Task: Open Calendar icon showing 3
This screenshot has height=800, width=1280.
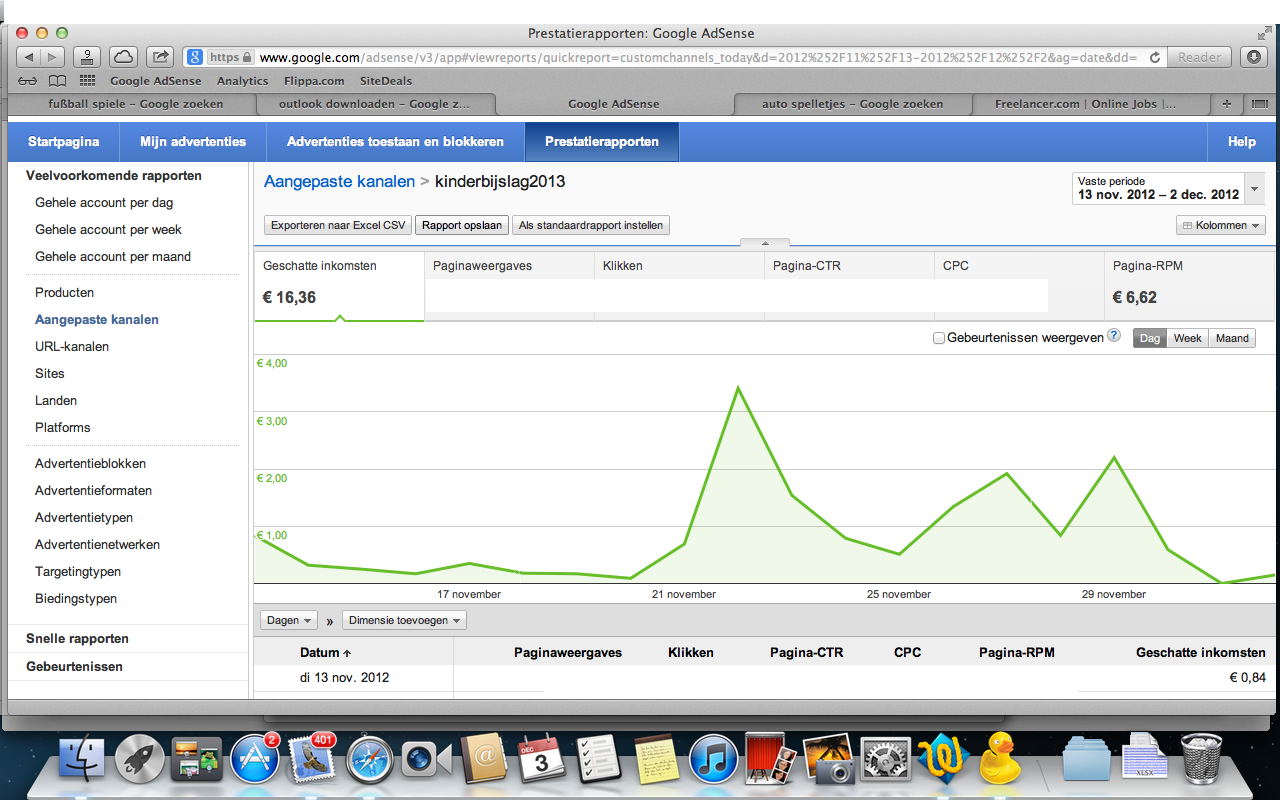Action: pos(542,761)
